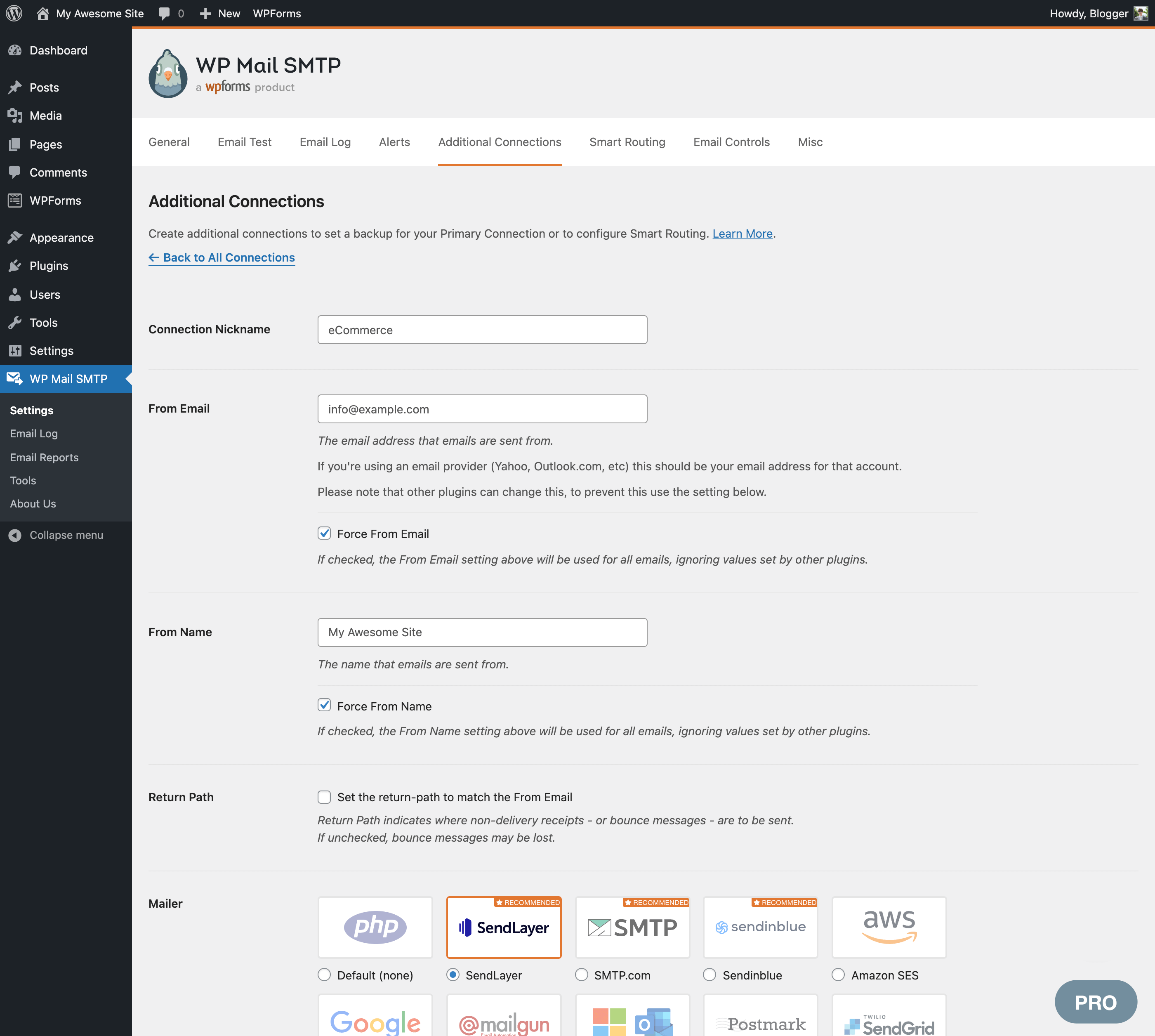The height and width of the screenshot is (1036, 1155).
Task: Go back to All Connections
Action: pos(222,257)
